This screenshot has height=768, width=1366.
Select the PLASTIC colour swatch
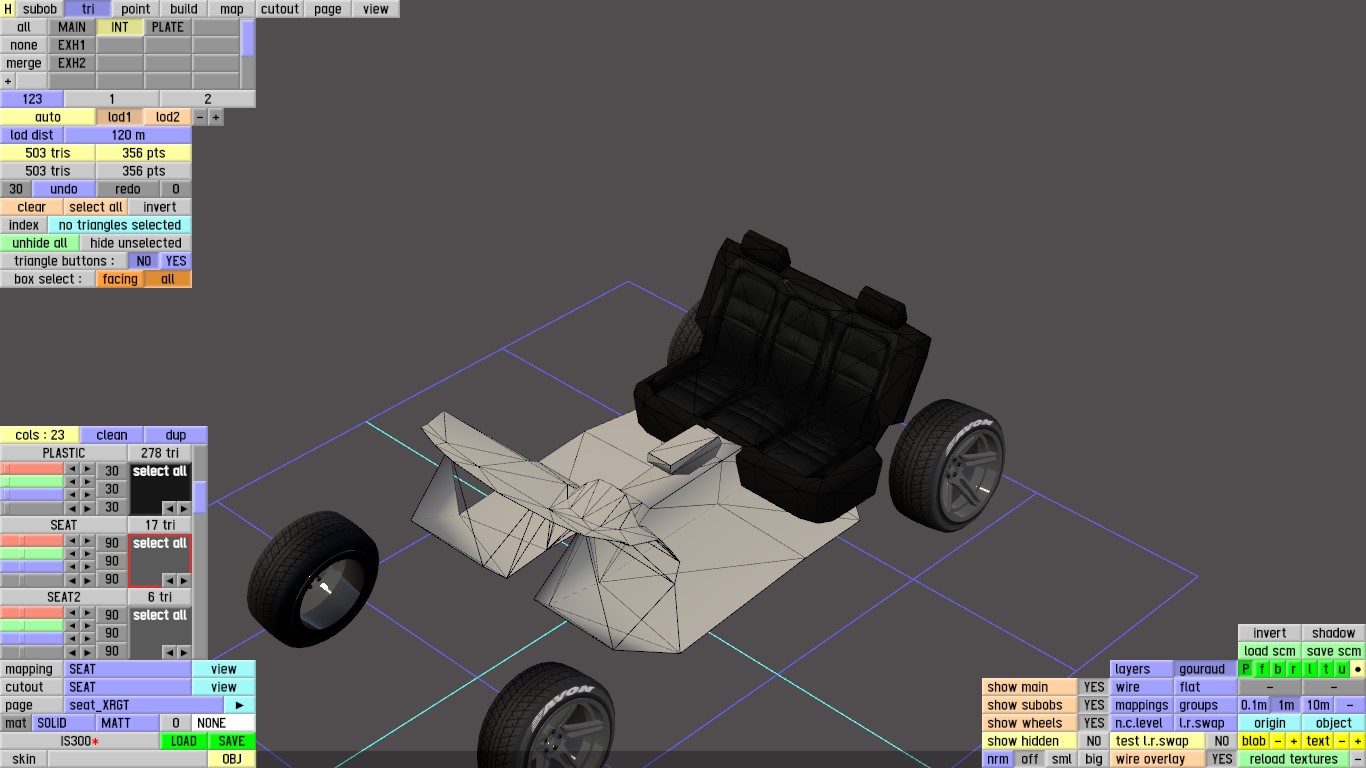tap(160, 489)
